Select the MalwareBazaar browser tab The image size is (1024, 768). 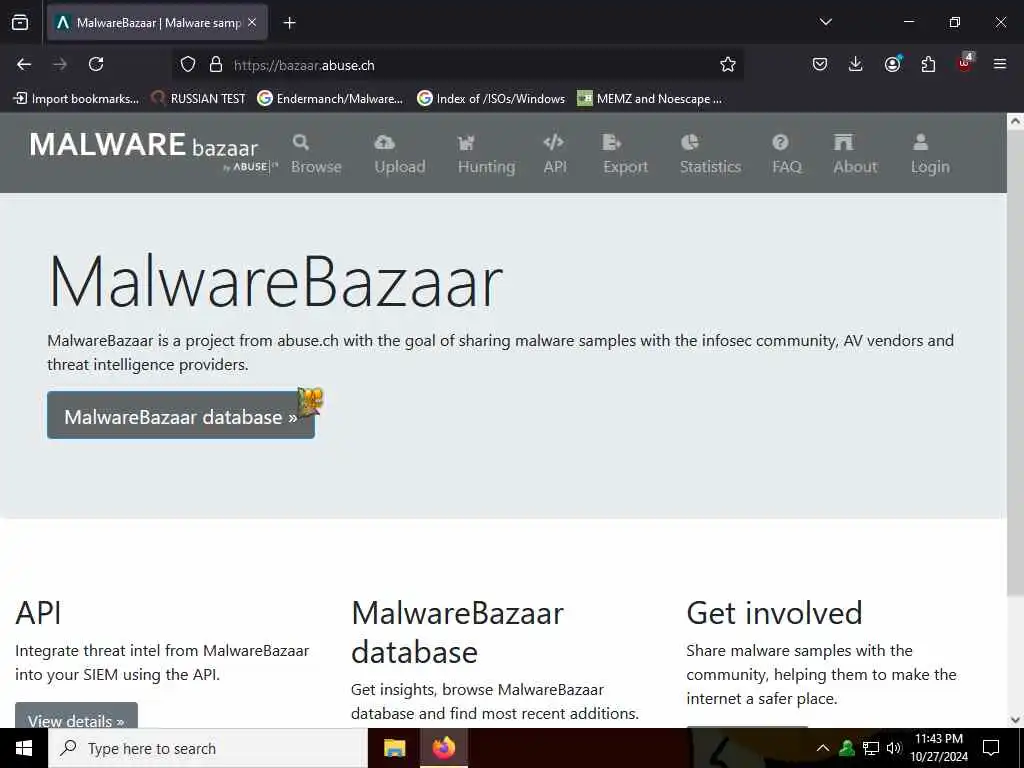157,23
